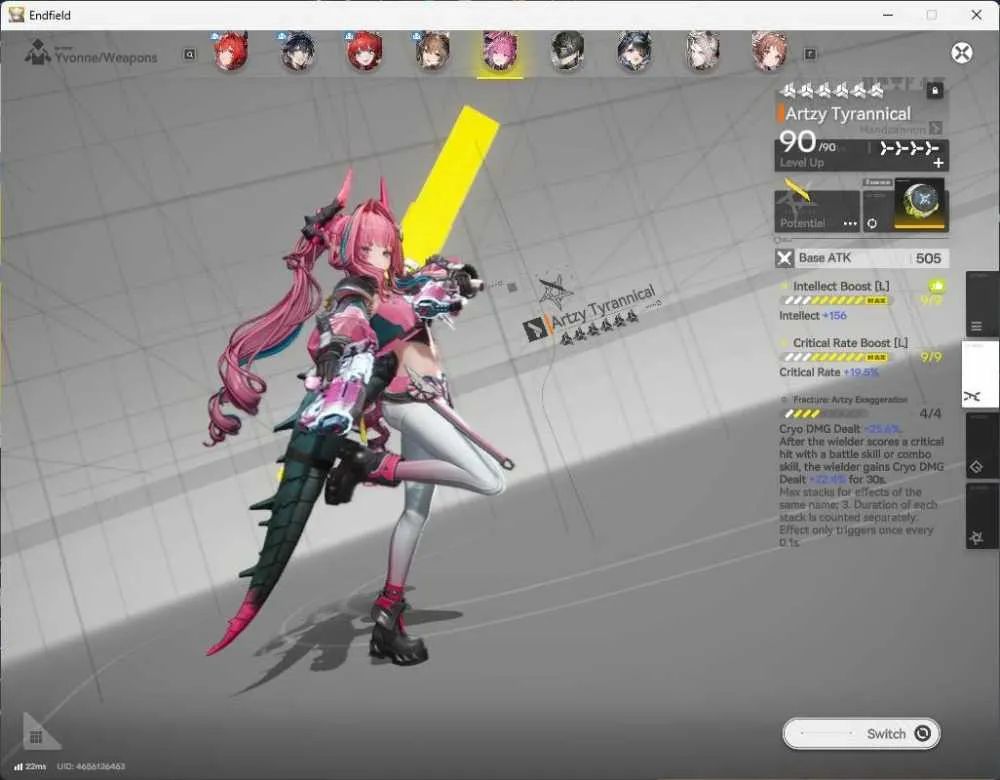Open the Potential panel
Viewport: 1000px width, 780px height.
click(x=817, y=211)
